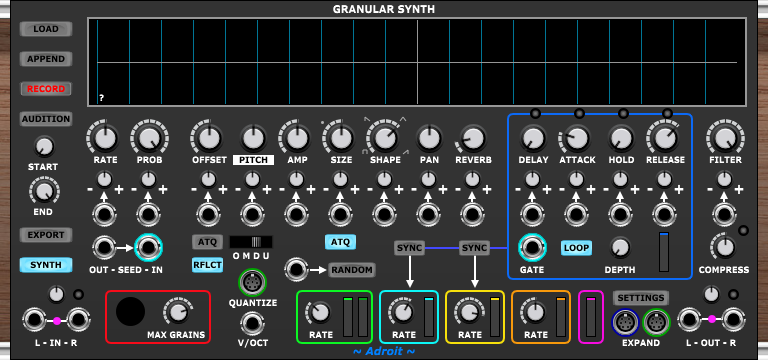
Task: Click the SEED OUT jack
Action: [x=104, y=248]
